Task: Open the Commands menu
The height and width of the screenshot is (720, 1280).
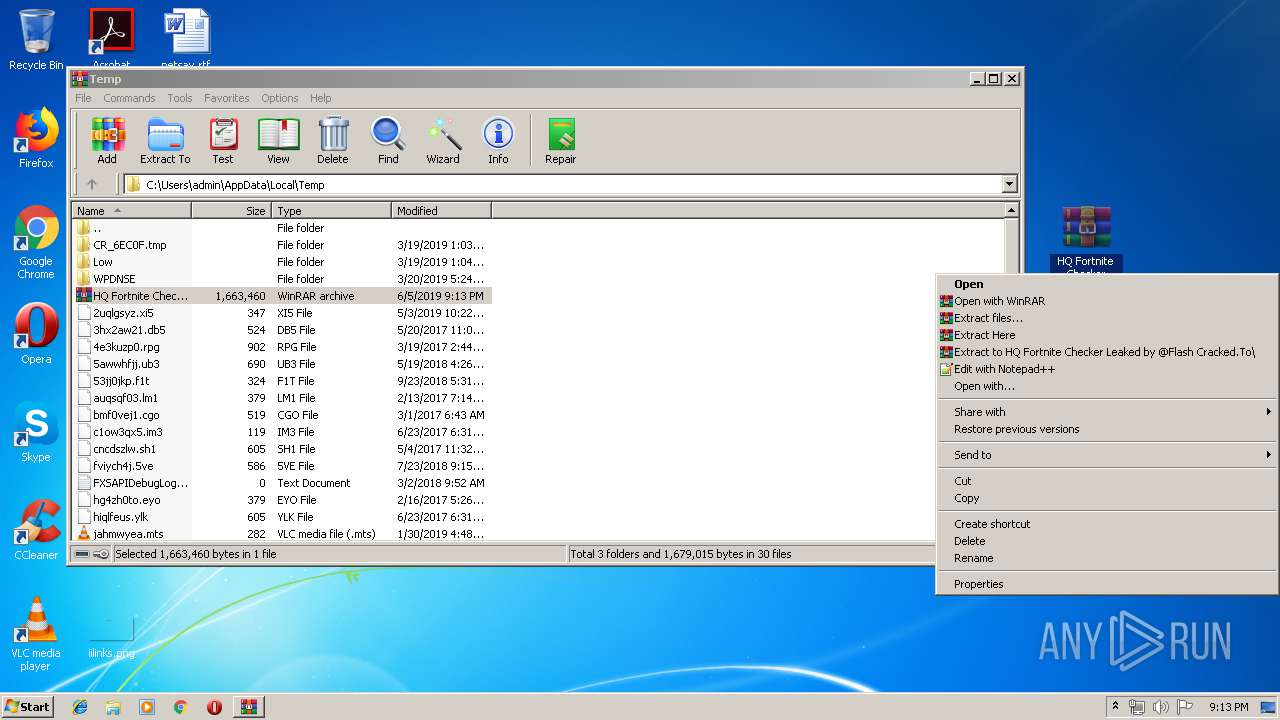Action: [x=129, y=98]
